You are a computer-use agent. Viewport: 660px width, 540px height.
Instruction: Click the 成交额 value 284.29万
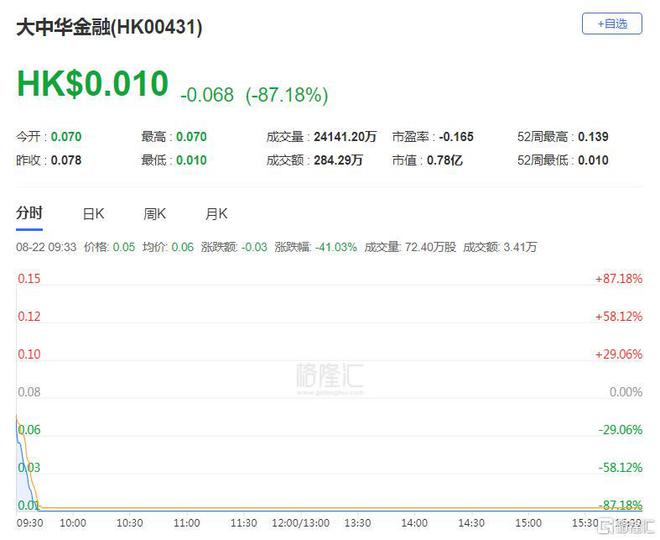[x=338, y=160]
